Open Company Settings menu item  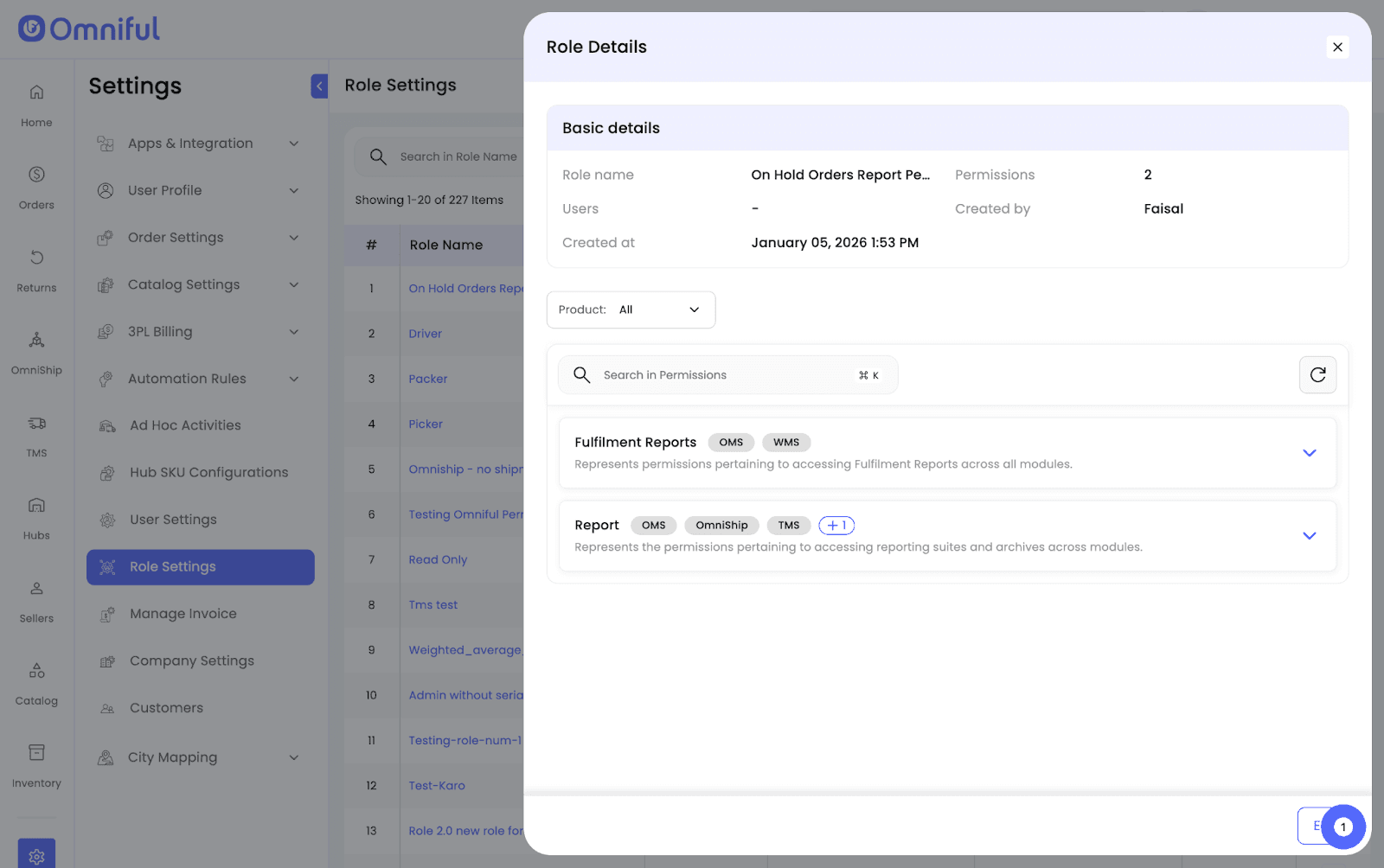[x=192, y=661]
